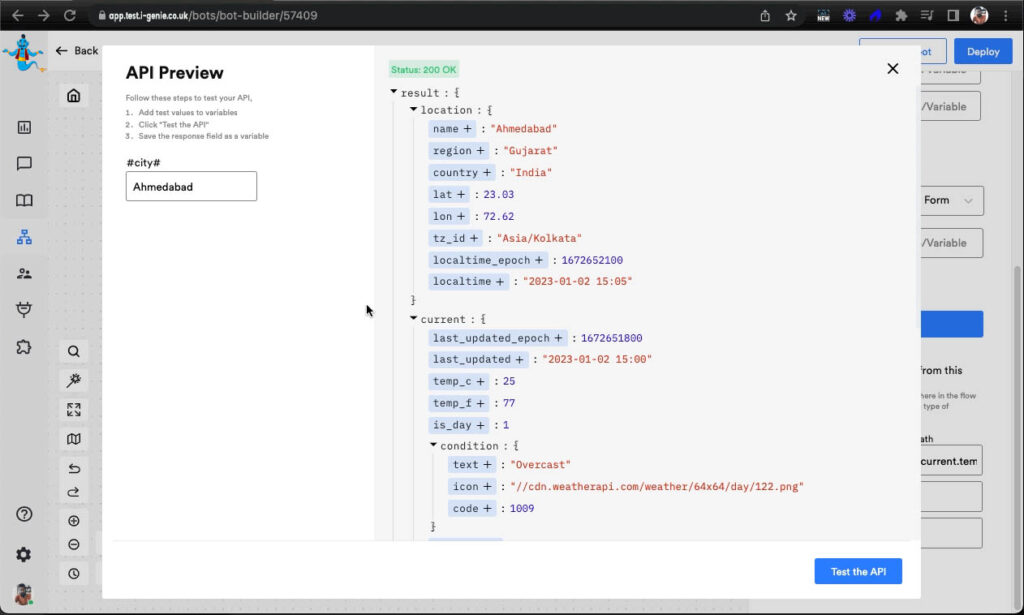This screenshot has height=615, width=1024.
Task: Open the integrations plug icon
Action: click(x=24, y=310)
